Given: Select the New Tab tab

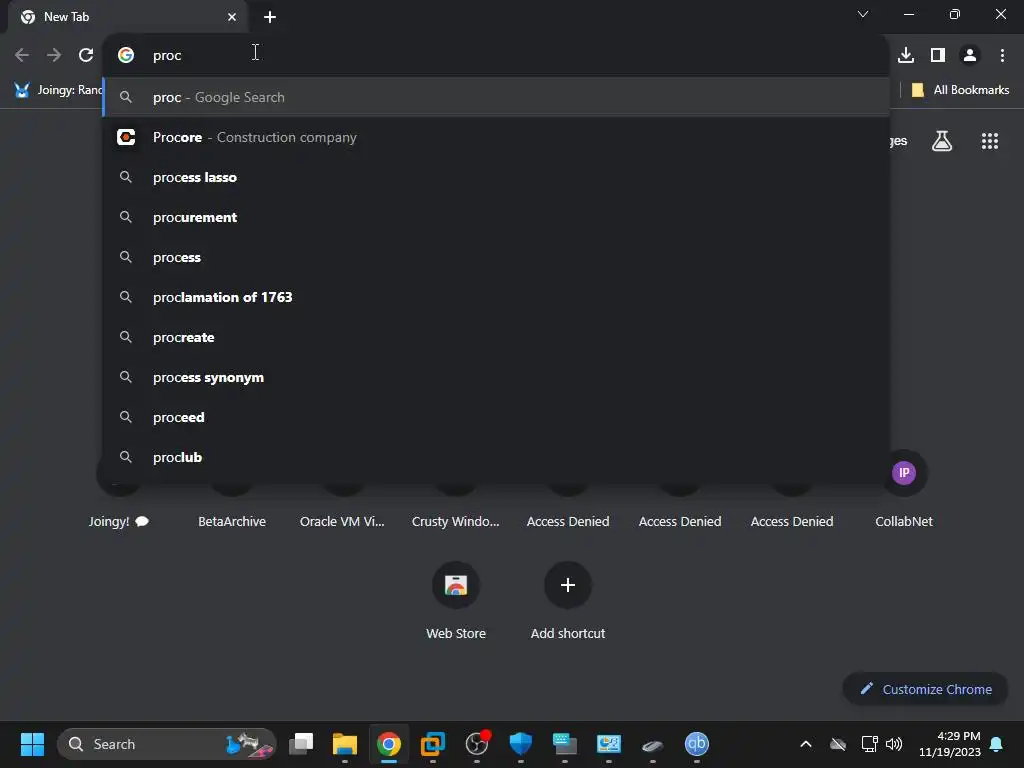Looking at the screenshot, I should point(127,17).
